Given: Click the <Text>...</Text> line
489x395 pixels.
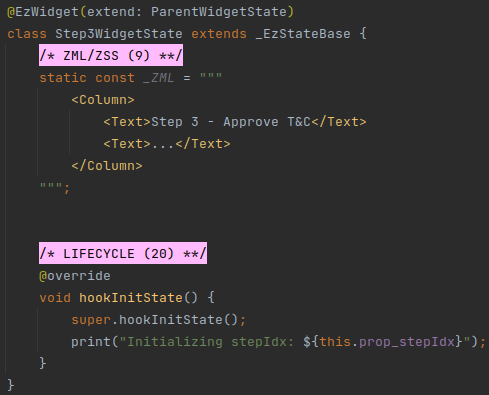Looking at the screenshot, I should [x=167, y=144].
